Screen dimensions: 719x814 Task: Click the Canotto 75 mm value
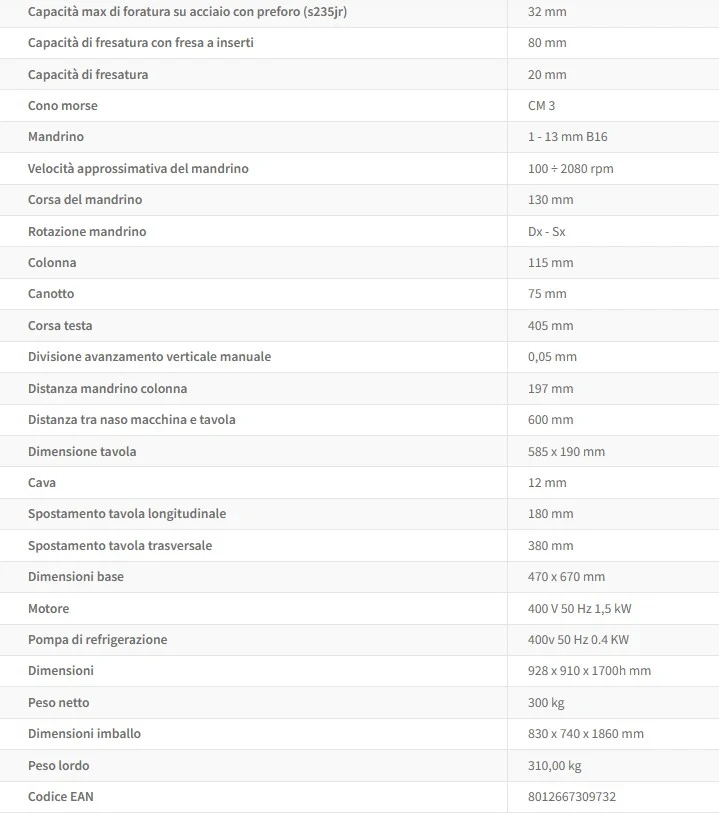coord(547,293)
